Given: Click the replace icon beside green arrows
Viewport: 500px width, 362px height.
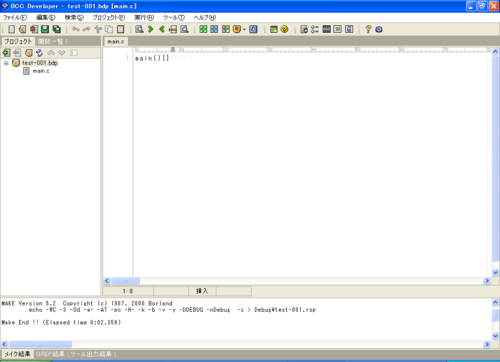Looking at the screenshot, I should coord(173,29).
